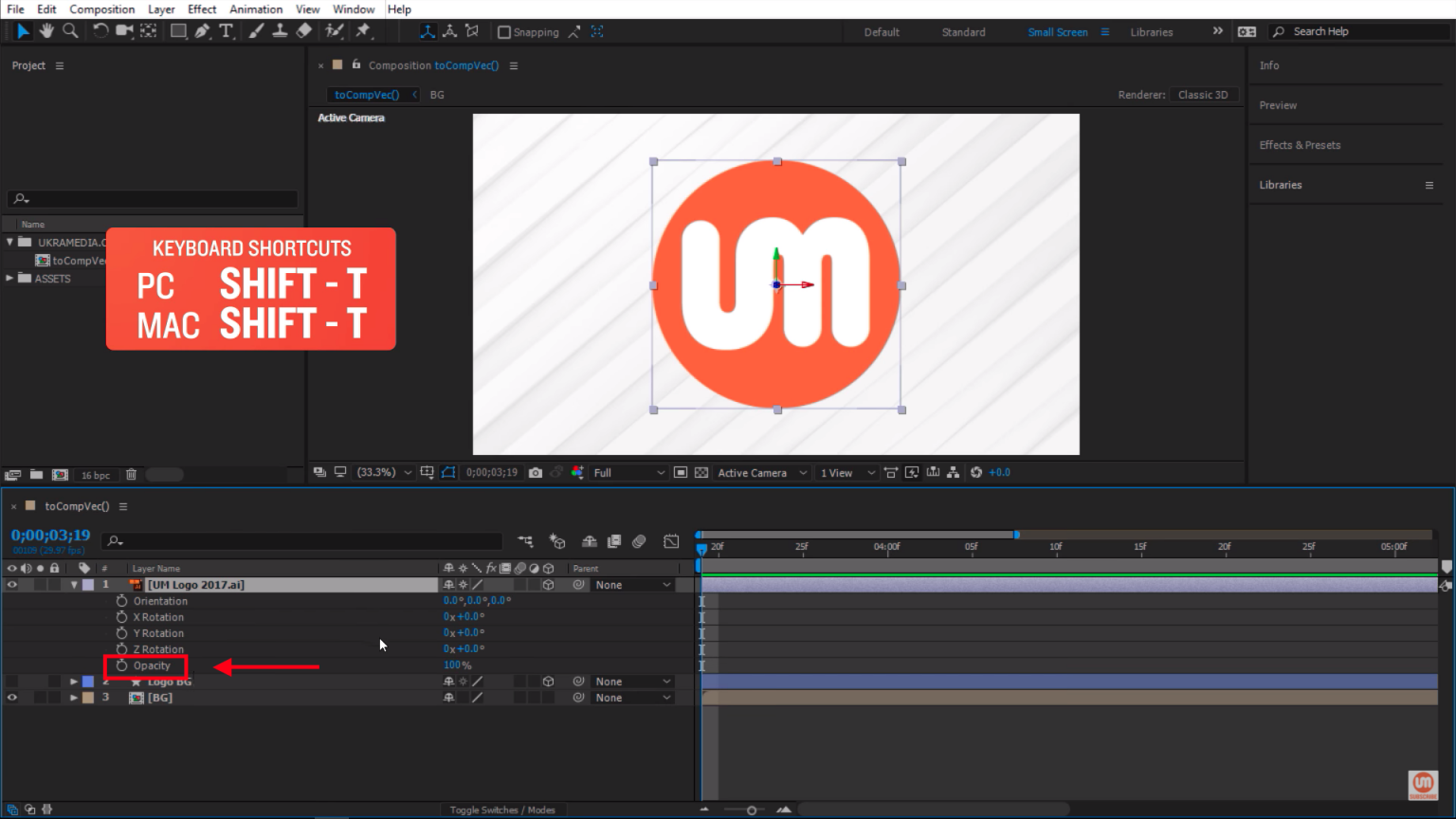
Task: Open the Composition menu
Action: point(101,9)
